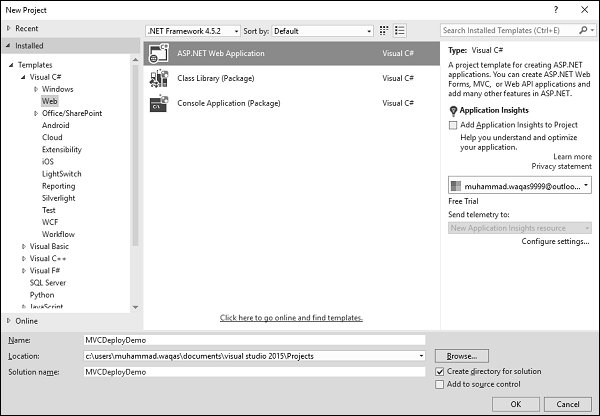This screenshot has height=416, width=600.
Task: Click the template tree scroll up arrow
Action: [135, 59]
